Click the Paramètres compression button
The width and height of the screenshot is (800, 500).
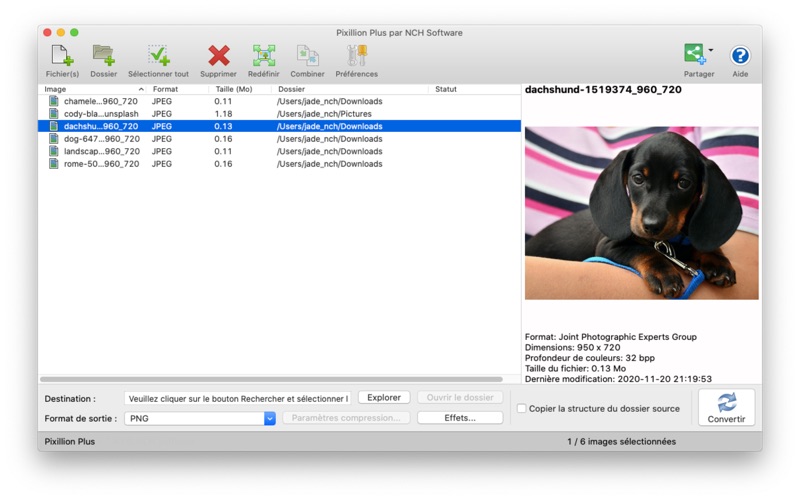point(346,418)
